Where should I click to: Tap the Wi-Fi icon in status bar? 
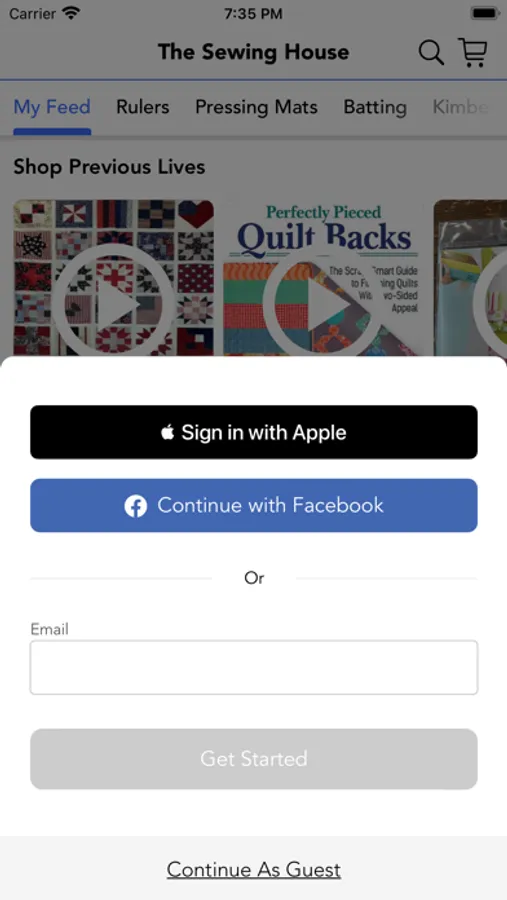pos(72,13)
